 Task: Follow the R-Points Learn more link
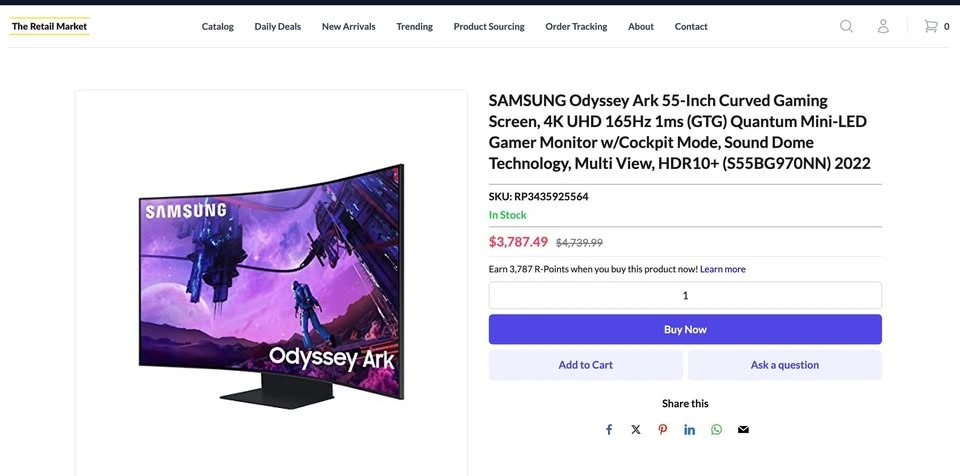[x=722, y=269]
